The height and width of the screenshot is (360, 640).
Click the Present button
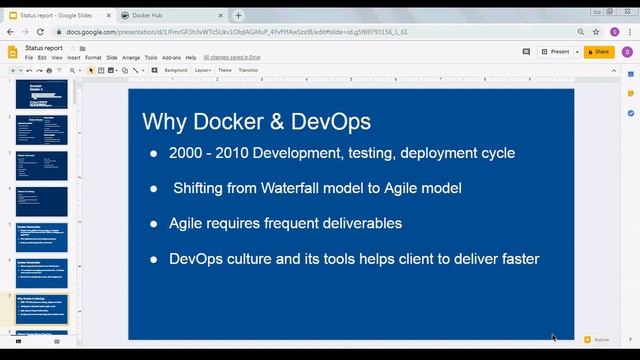[x=555, y=52]
